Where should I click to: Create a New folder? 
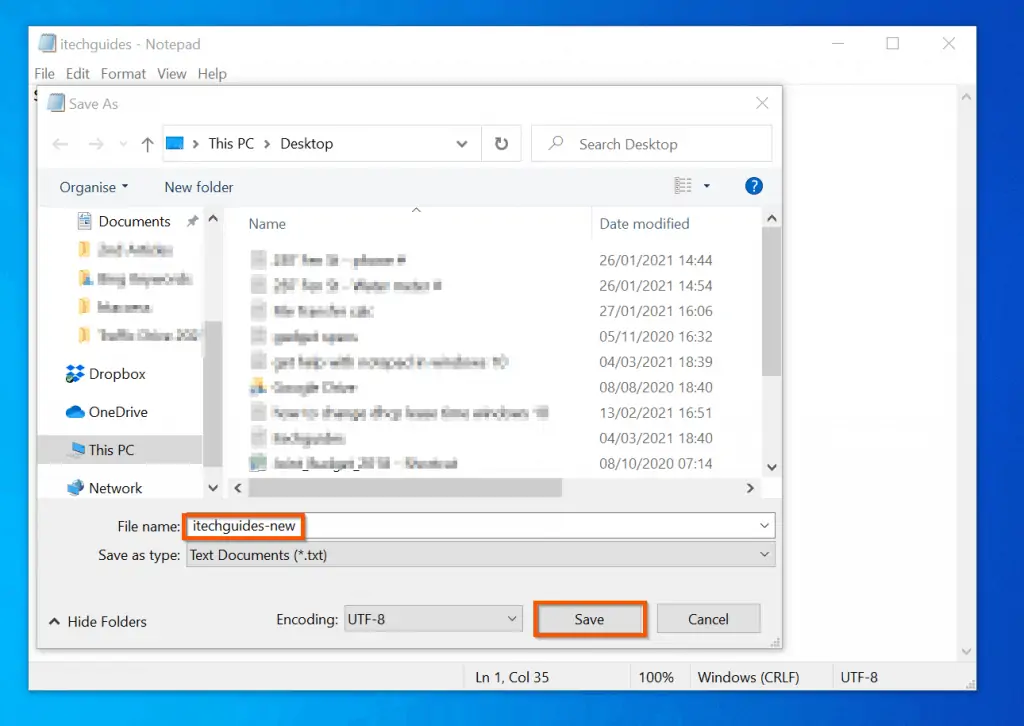tap(199, 187)
